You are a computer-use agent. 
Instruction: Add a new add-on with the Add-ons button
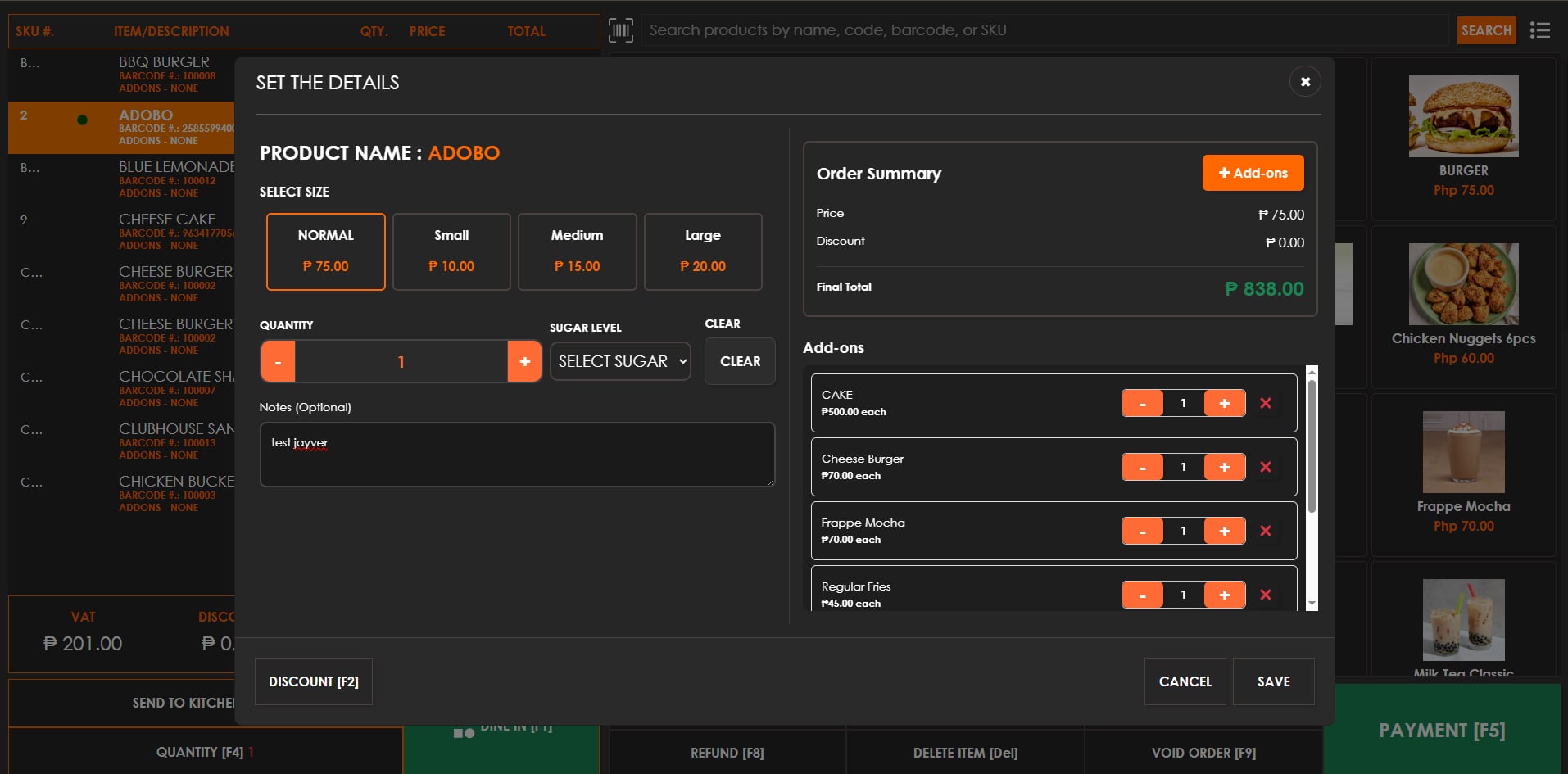coord(1253,173)
